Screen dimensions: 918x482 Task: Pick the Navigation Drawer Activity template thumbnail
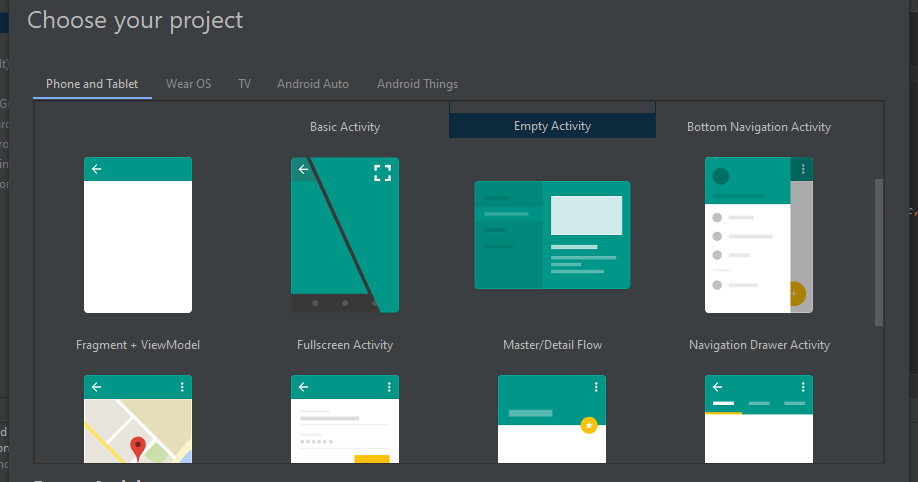pos(759,235)
